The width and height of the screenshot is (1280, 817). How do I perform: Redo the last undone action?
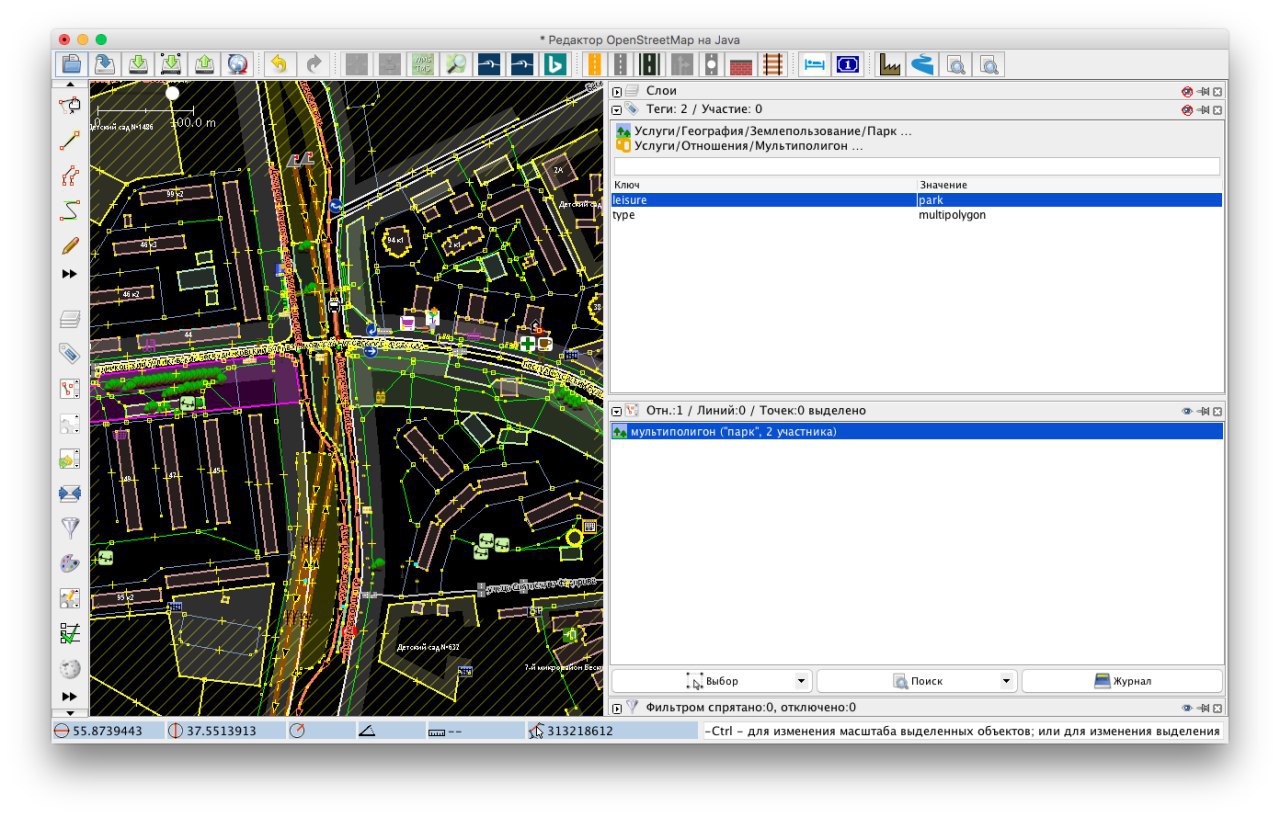tap(313, 64)
